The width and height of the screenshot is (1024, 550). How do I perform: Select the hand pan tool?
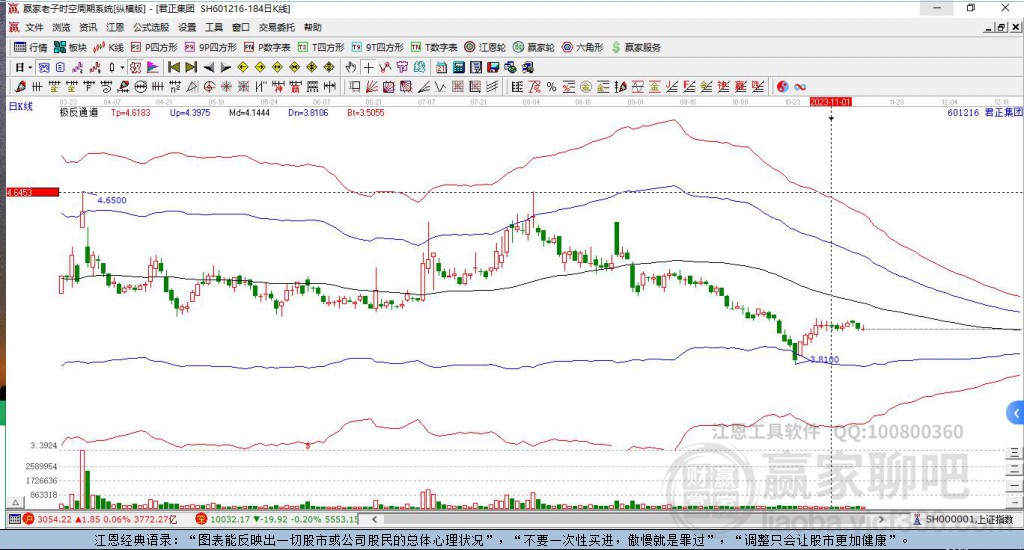point(351,67)
